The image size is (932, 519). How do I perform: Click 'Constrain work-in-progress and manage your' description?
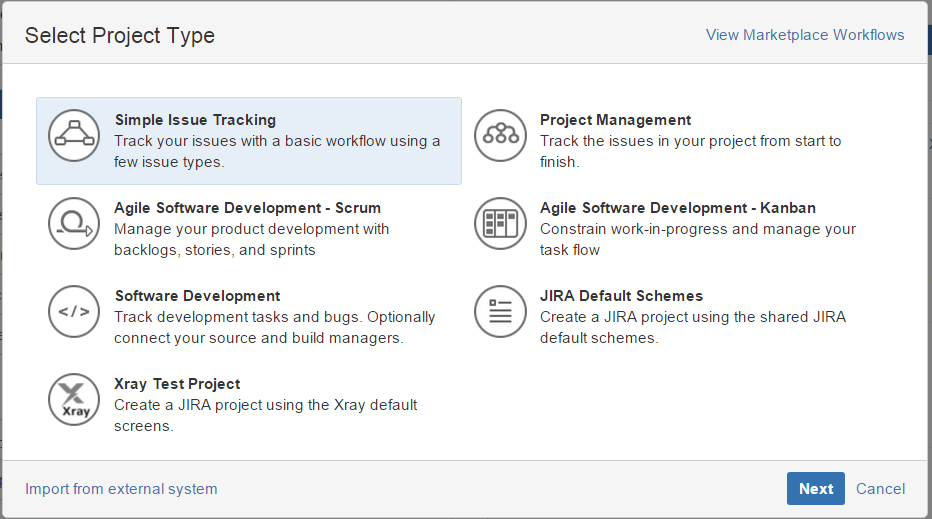(x=698, y=240)
